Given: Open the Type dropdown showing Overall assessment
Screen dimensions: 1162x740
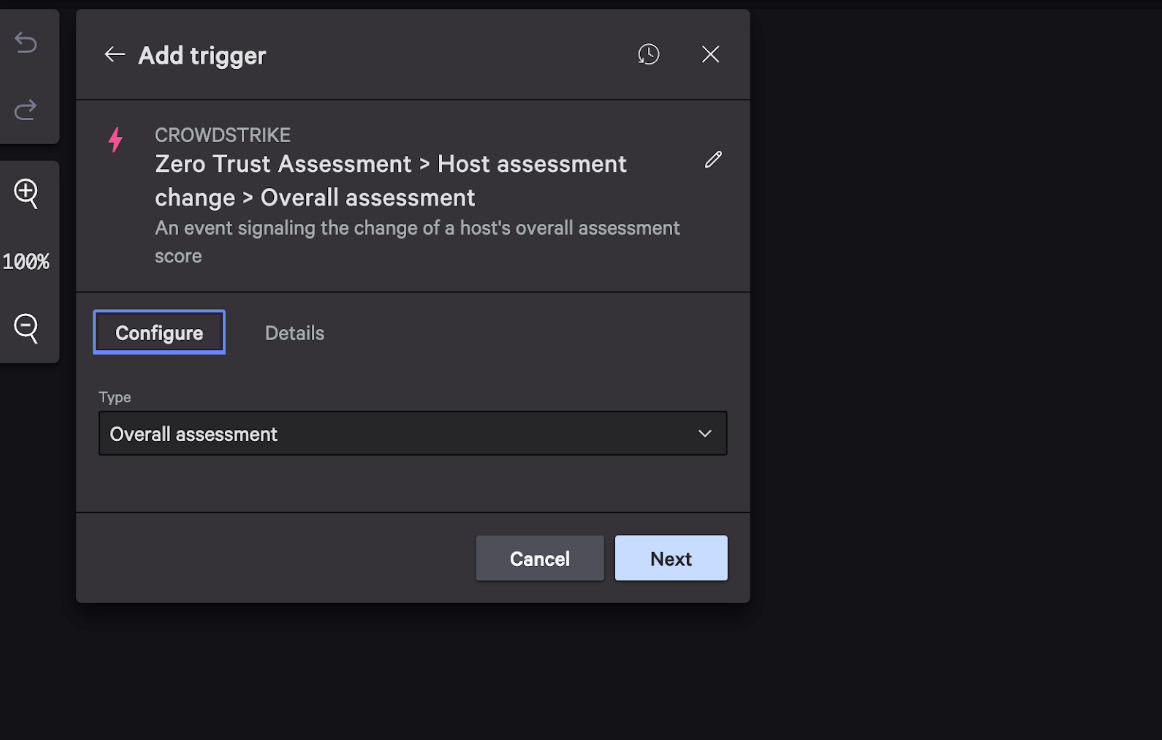Looking at the screenshot, I should click(400, 434).
